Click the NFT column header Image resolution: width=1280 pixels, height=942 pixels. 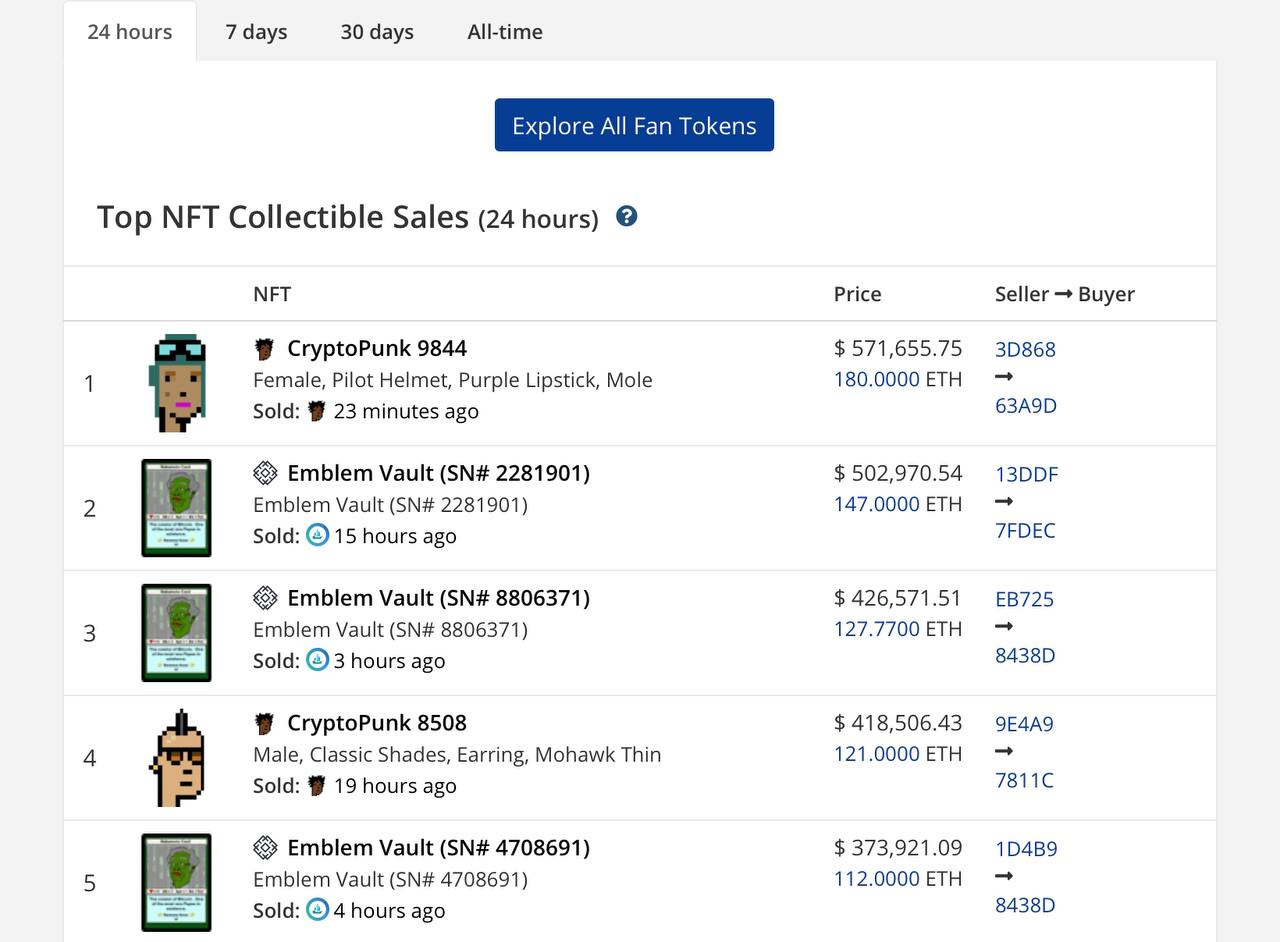coord(272,294)
